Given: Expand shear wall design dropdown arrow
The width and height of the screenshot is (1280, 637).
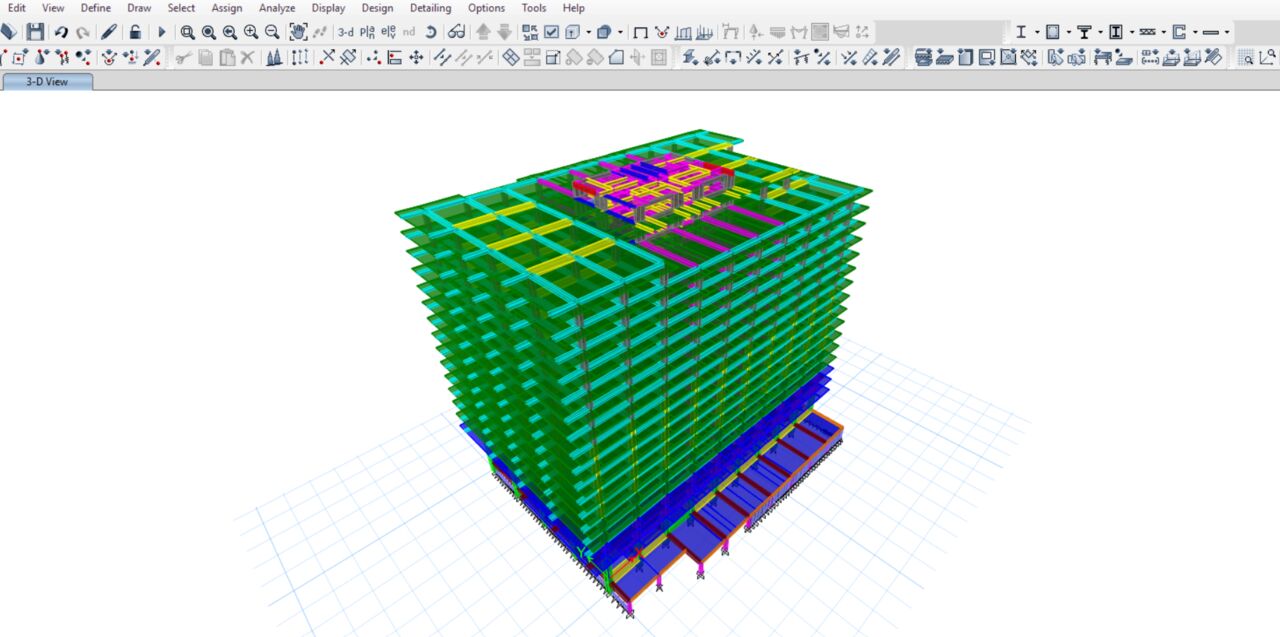Looking at the screenshot, I should pyautogui.click(x=1195, y=32).
